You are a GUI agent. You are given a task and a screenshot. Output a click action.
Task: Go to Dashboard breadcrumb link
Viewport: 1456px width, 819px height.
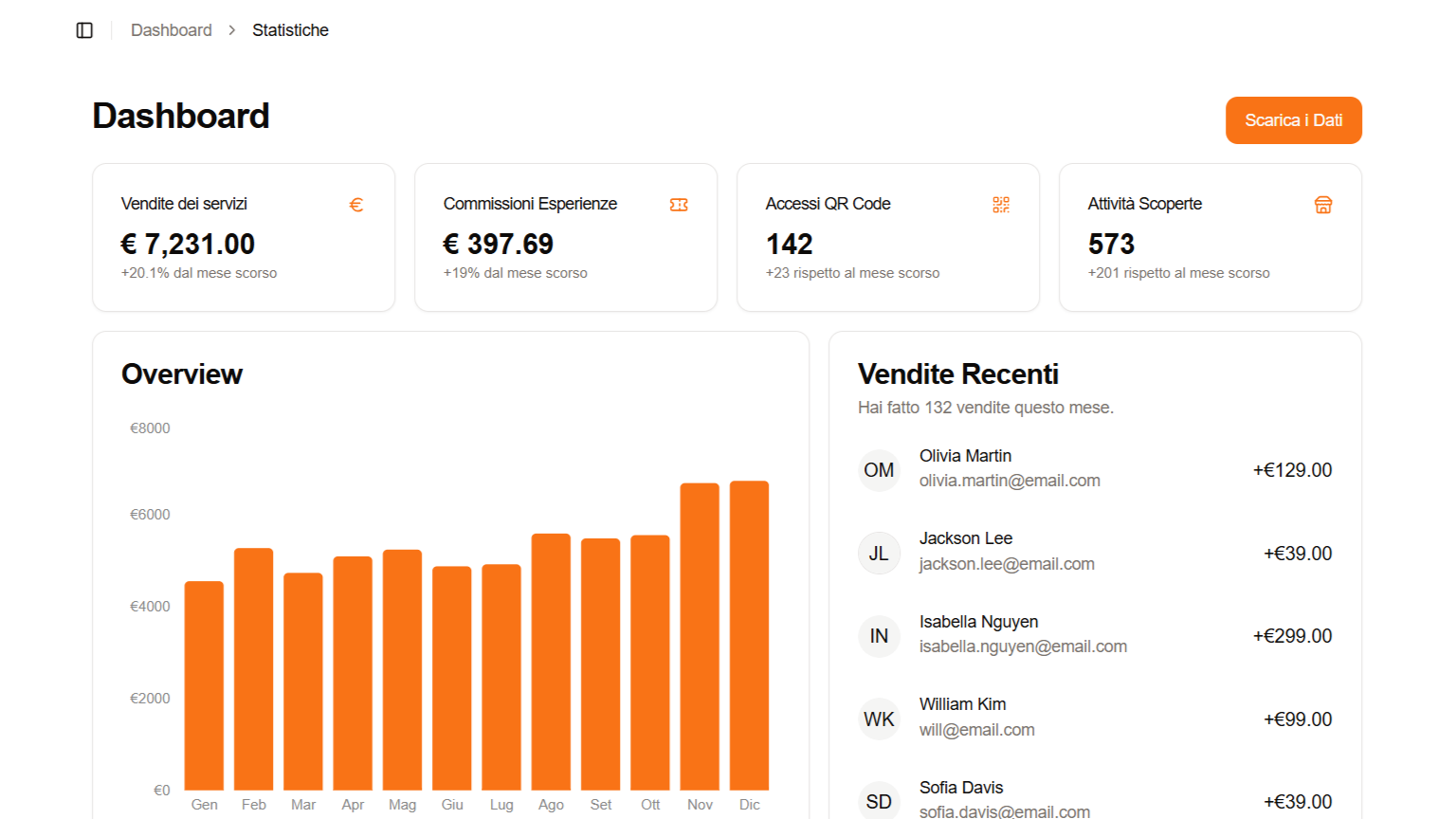(172, 30)
